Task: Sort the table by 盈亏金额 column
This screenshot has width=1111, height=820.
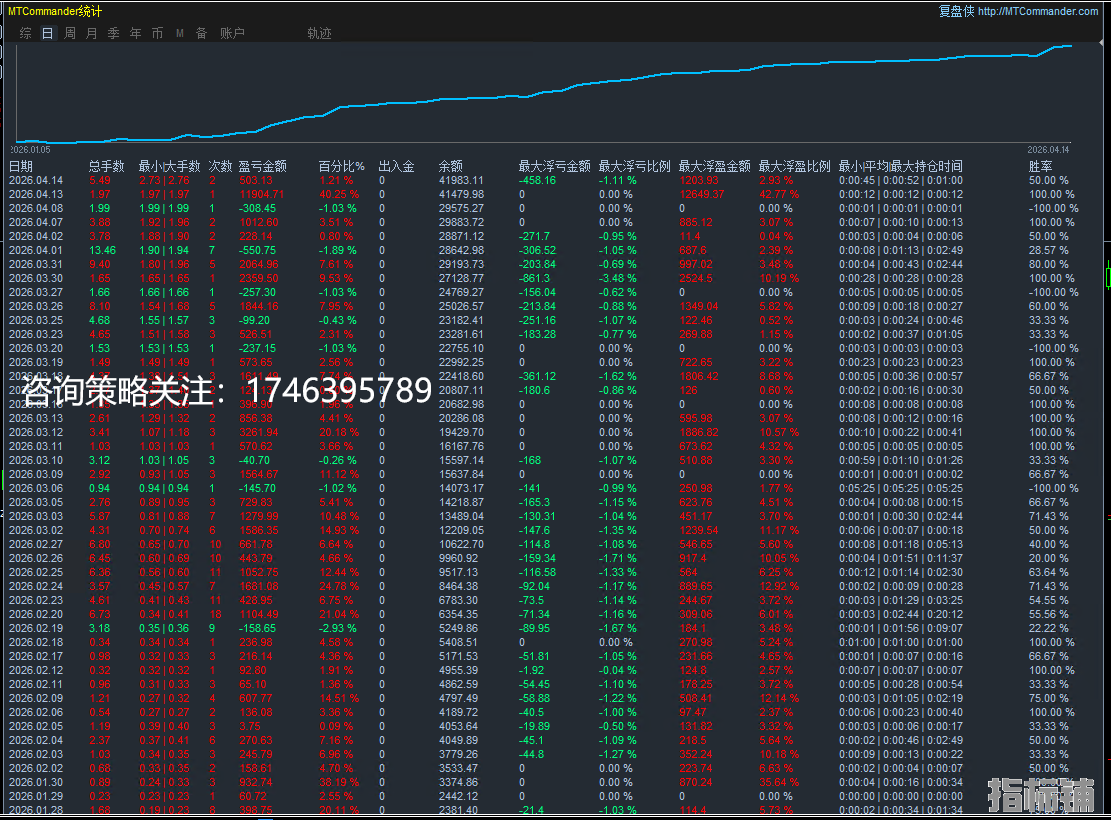Action: (261, 165)
